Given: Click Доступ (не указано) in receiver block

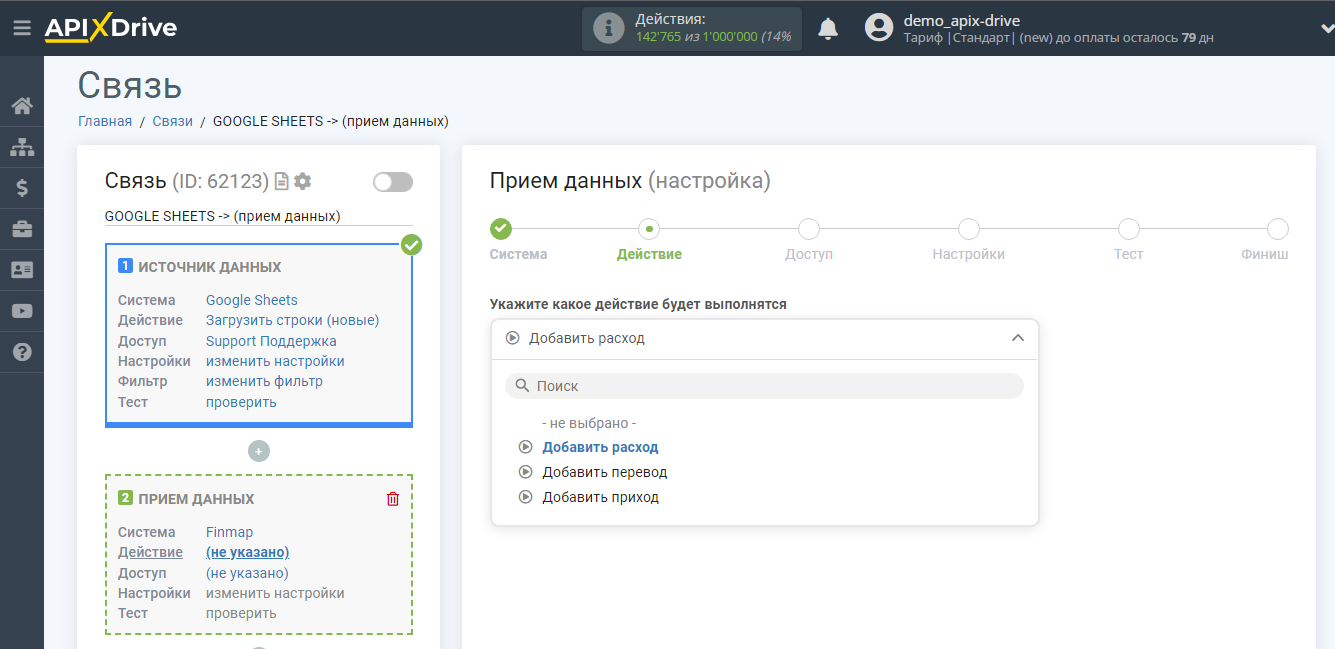Looking at the screenshot, I should tap(247, 573).
